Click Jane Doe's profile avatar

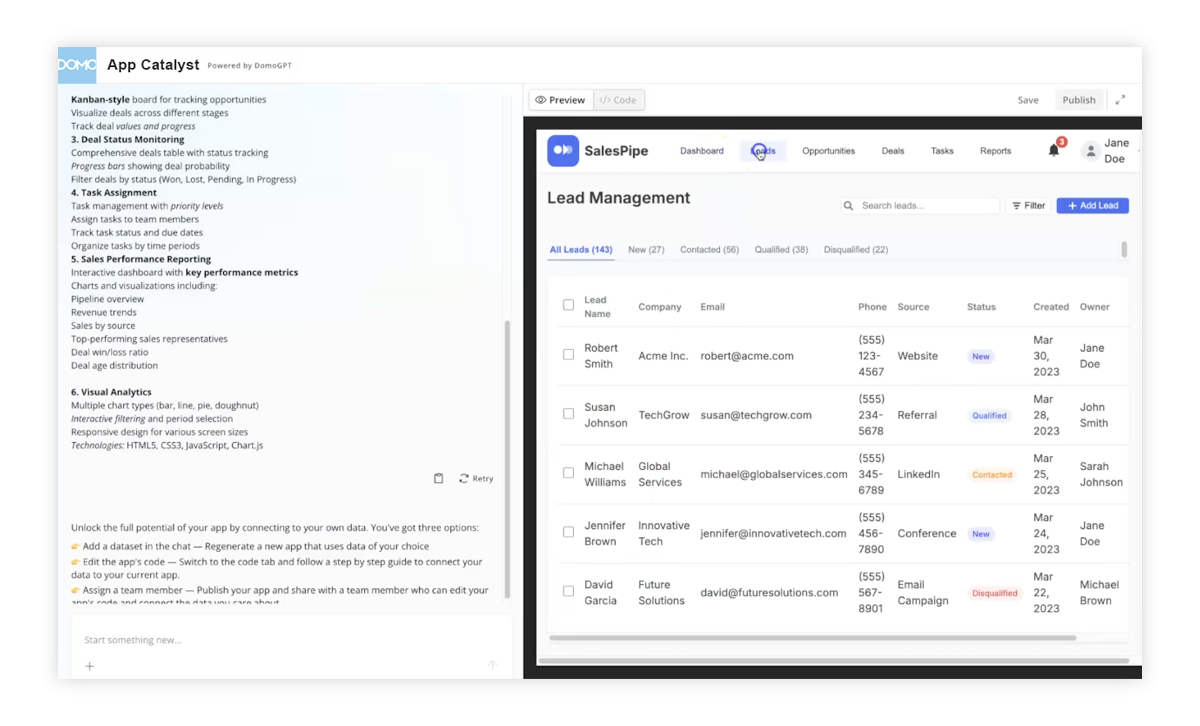point(1090,150)
